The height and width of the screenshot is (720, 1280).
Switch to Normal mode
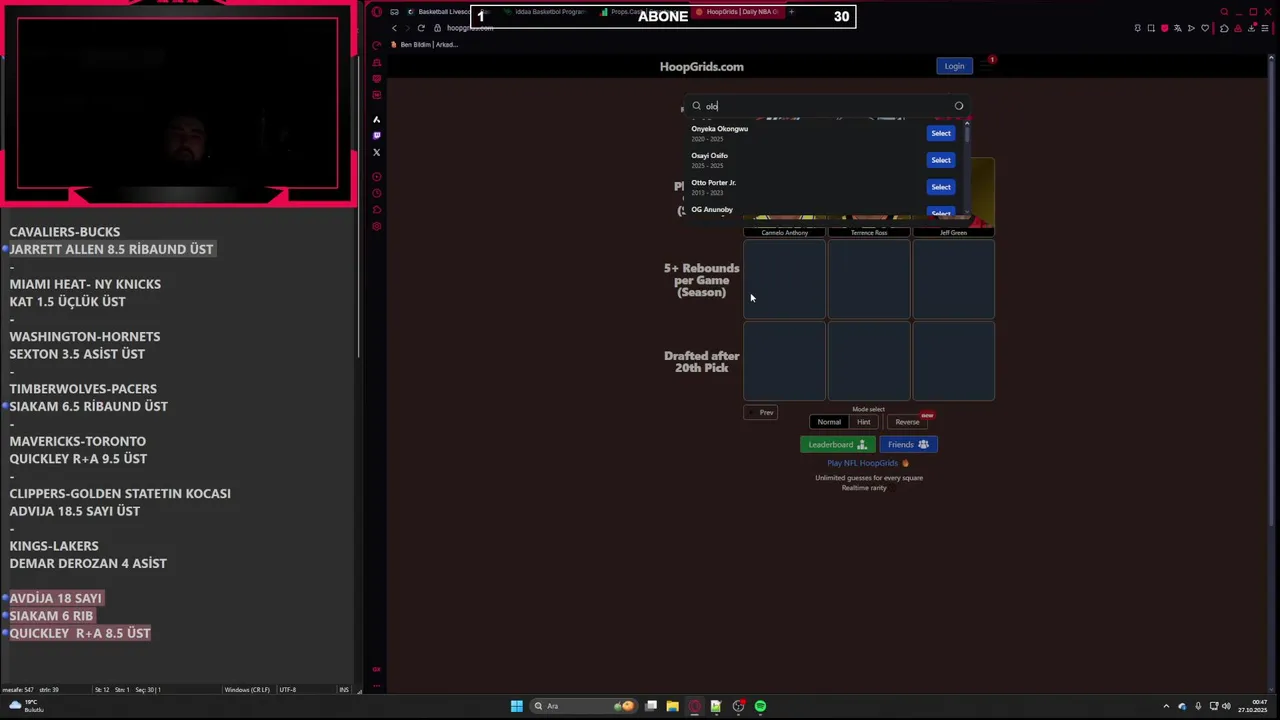(829, 422)
